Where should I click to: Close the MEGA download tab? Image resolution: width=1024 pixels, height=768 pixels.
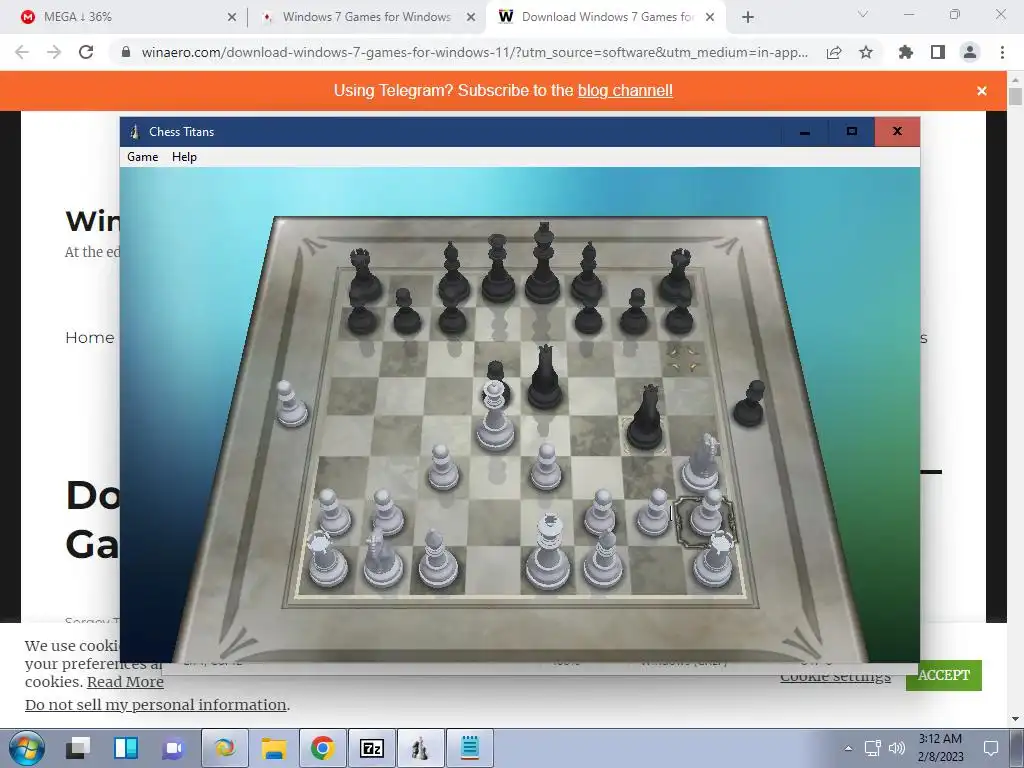[232, 18]
